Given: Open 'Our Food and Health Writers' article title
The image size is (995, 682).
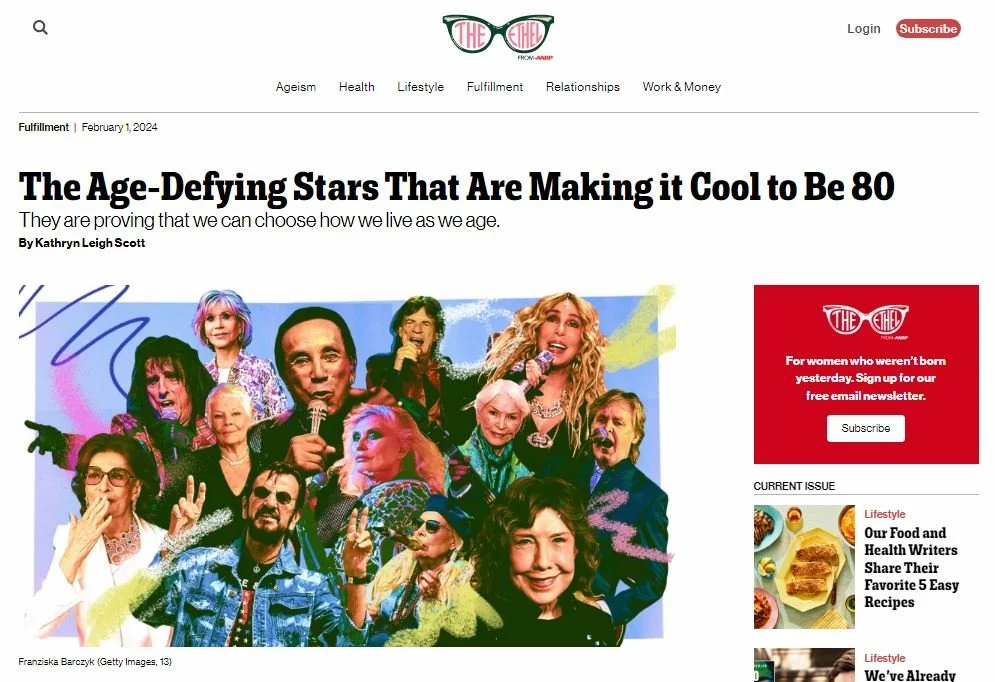Looking at the screenshot, I should [911, 568].
